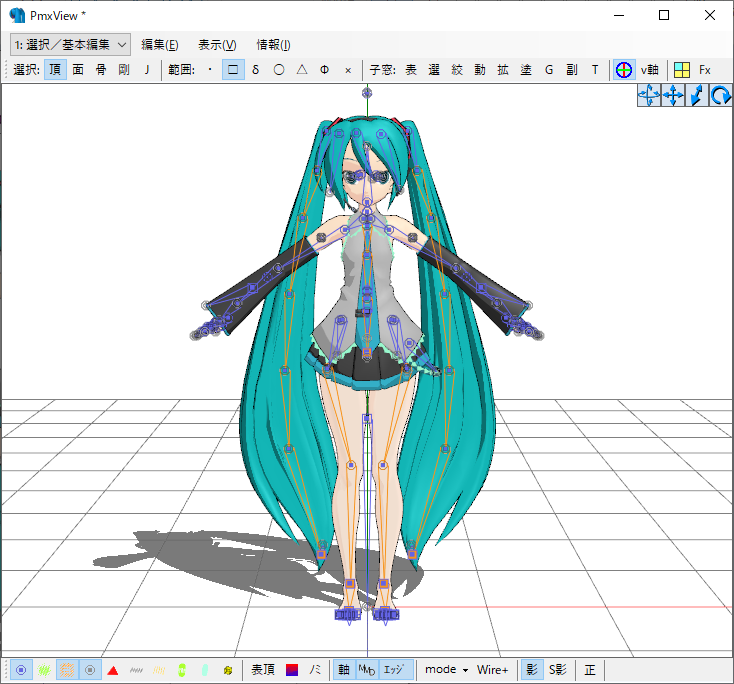Toggle the yellow diagonal lines display icon
The image size is (734, 684).
(x=159, y=670)
